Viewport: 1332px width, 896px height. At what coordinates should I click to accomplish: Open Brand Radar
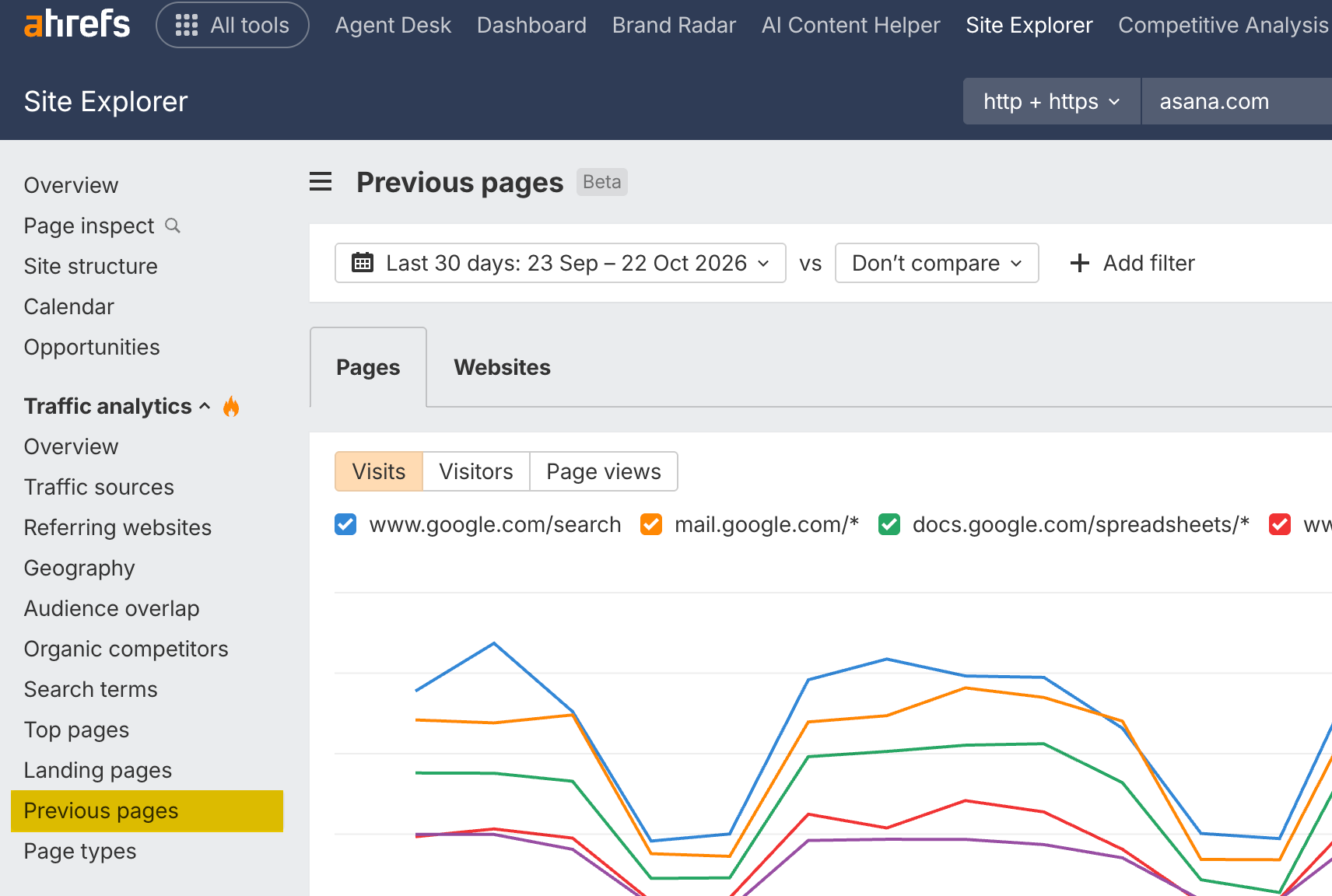tap(674, 25)
